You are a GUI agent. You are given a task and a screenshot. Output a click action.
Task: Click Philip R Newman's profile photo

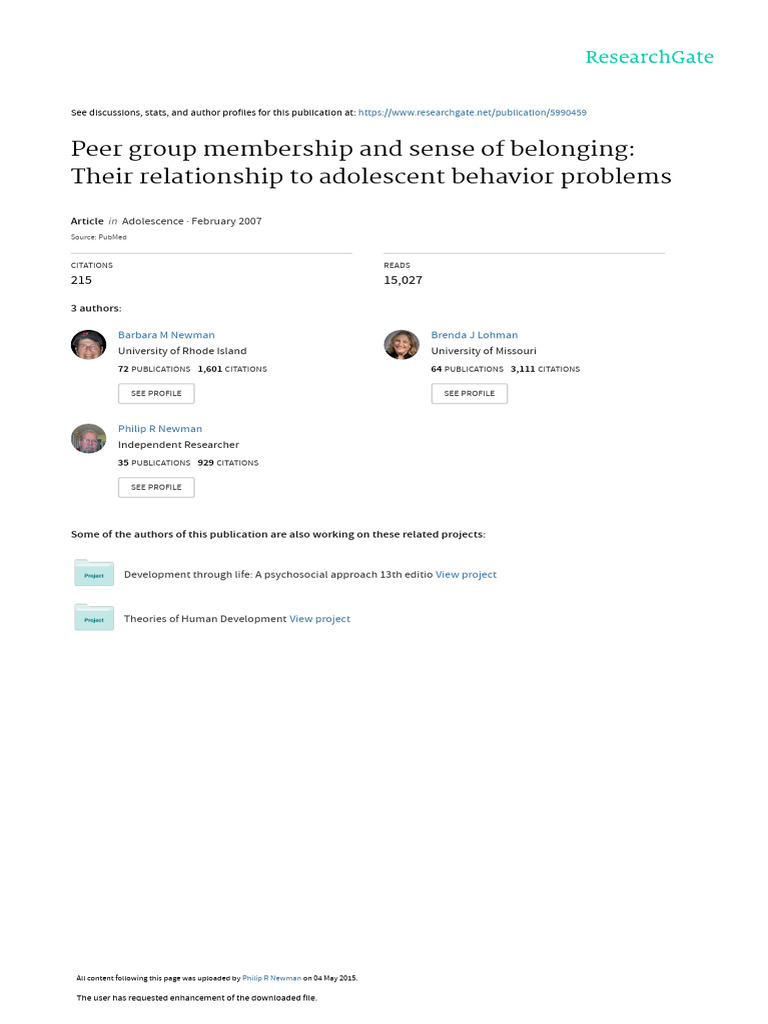[89, 438]
